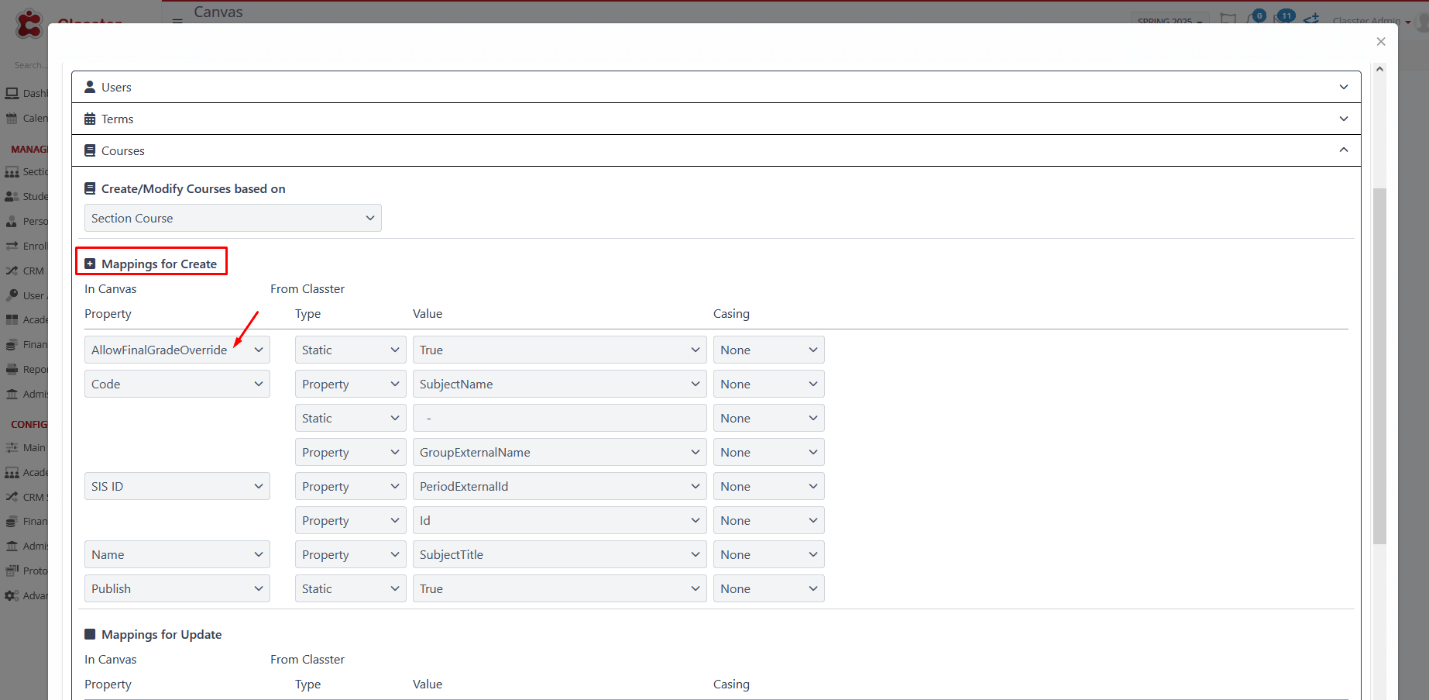Click the Classter logo in the header
The image size is (1429, 700).
click(x=29, y=23)
